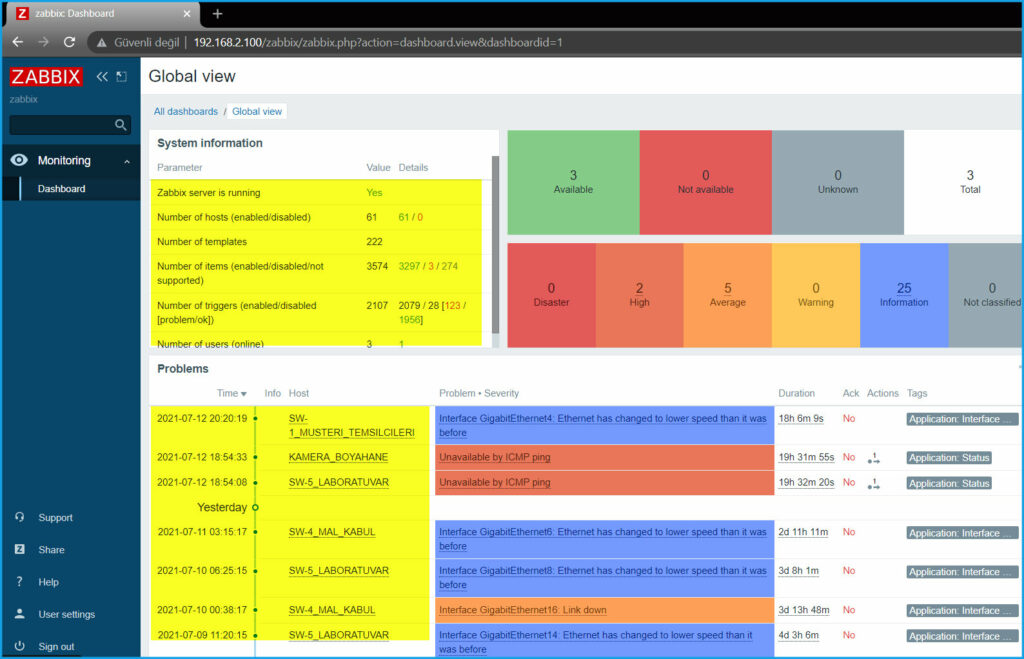The height and width of the screenshot is (659, 1024).
Task: Open host SW-4_MAL_KABUL at 03:15:17
Action: click(x=332, y=532)
